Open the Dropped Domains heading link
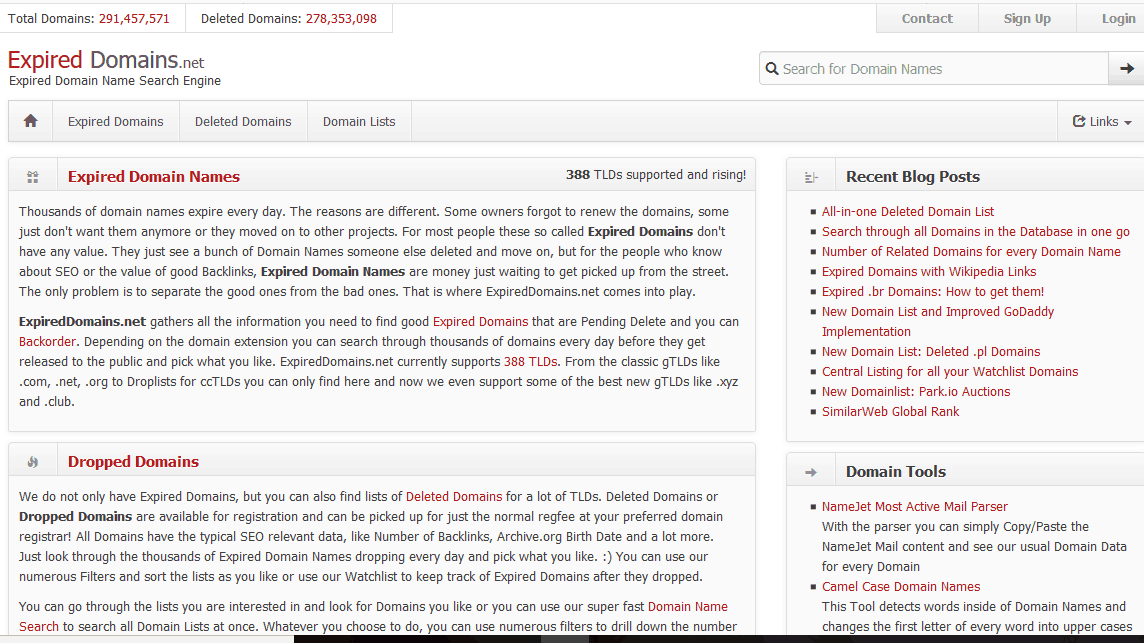The width and height of the screenshot is (1144, 643). click(x=134, y=462)
